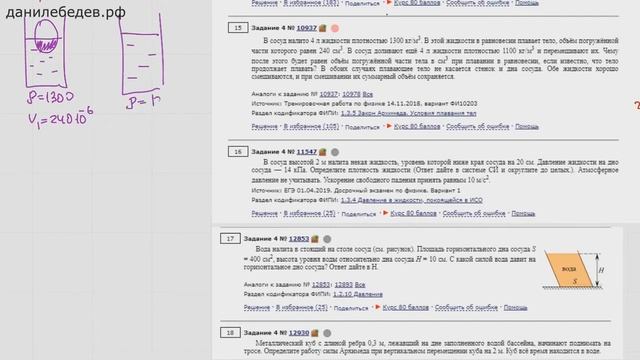Click 'Сообщить об ошибке' under task 15
This screenshot has width=640, height=360.
pyautogui.click(x=478, y=127)
